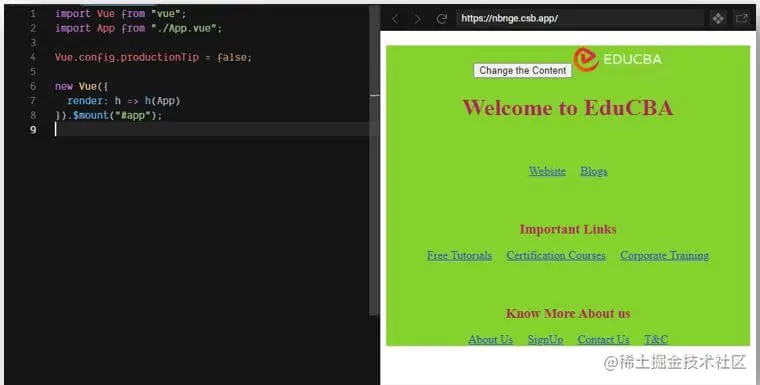This screenshot has height=385, width=760.
Task: Open the Contact Us link
Action: tap(603, 339)
